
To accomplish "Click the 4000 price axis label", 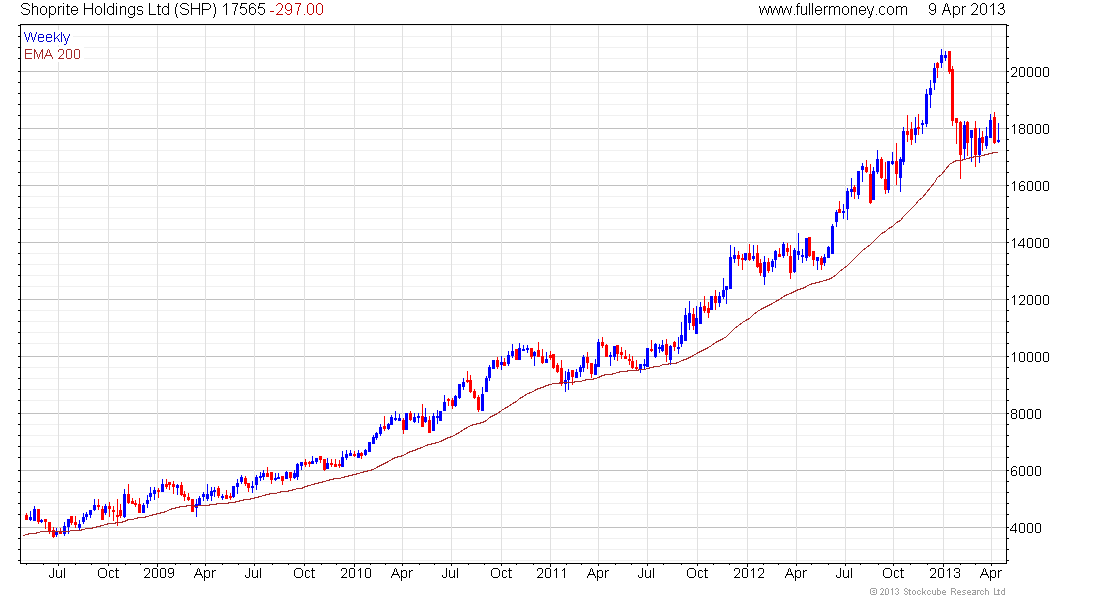I will [1026, 528].
